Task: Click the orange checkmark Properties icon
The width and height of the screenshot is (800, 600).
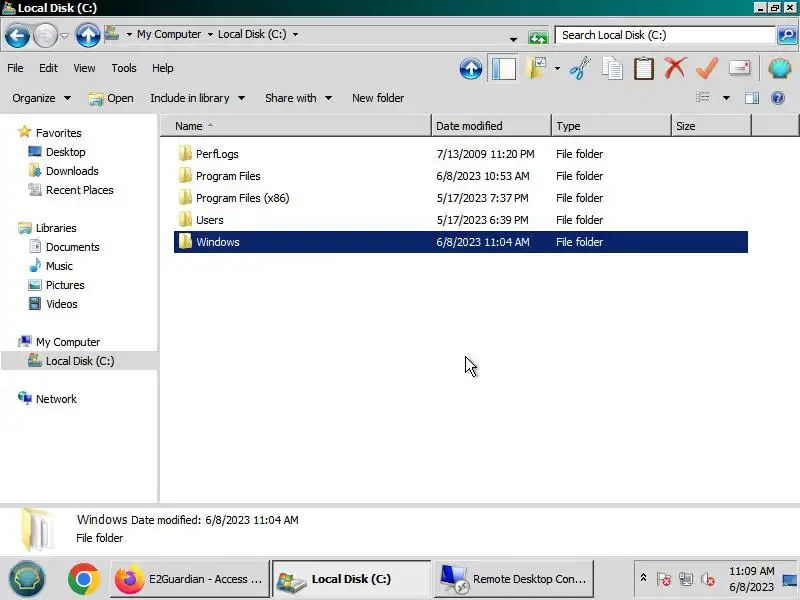Action: click(707, 68)
